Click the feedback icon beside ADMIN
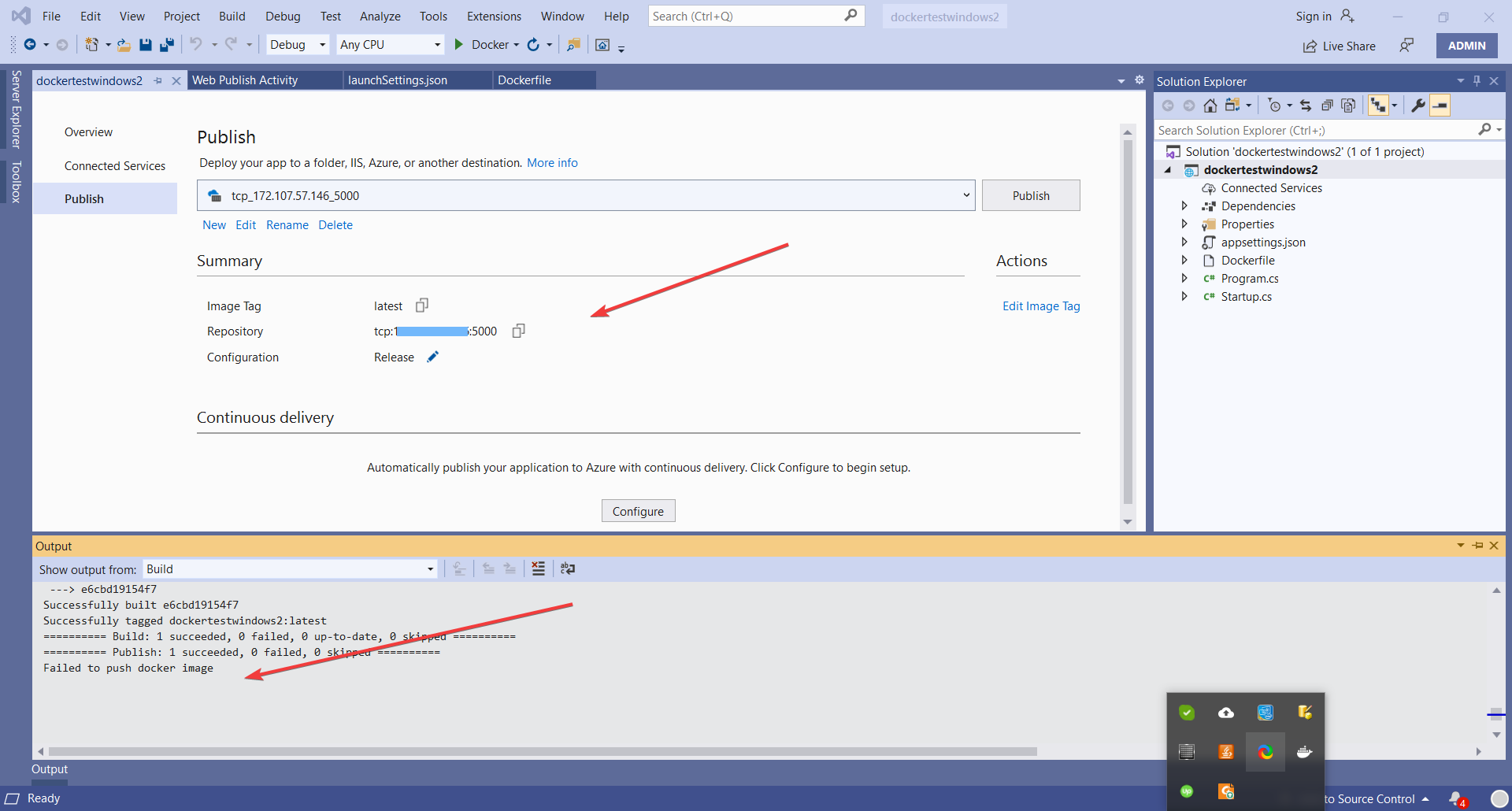The image size is (1512, 811). [1406, 46]
